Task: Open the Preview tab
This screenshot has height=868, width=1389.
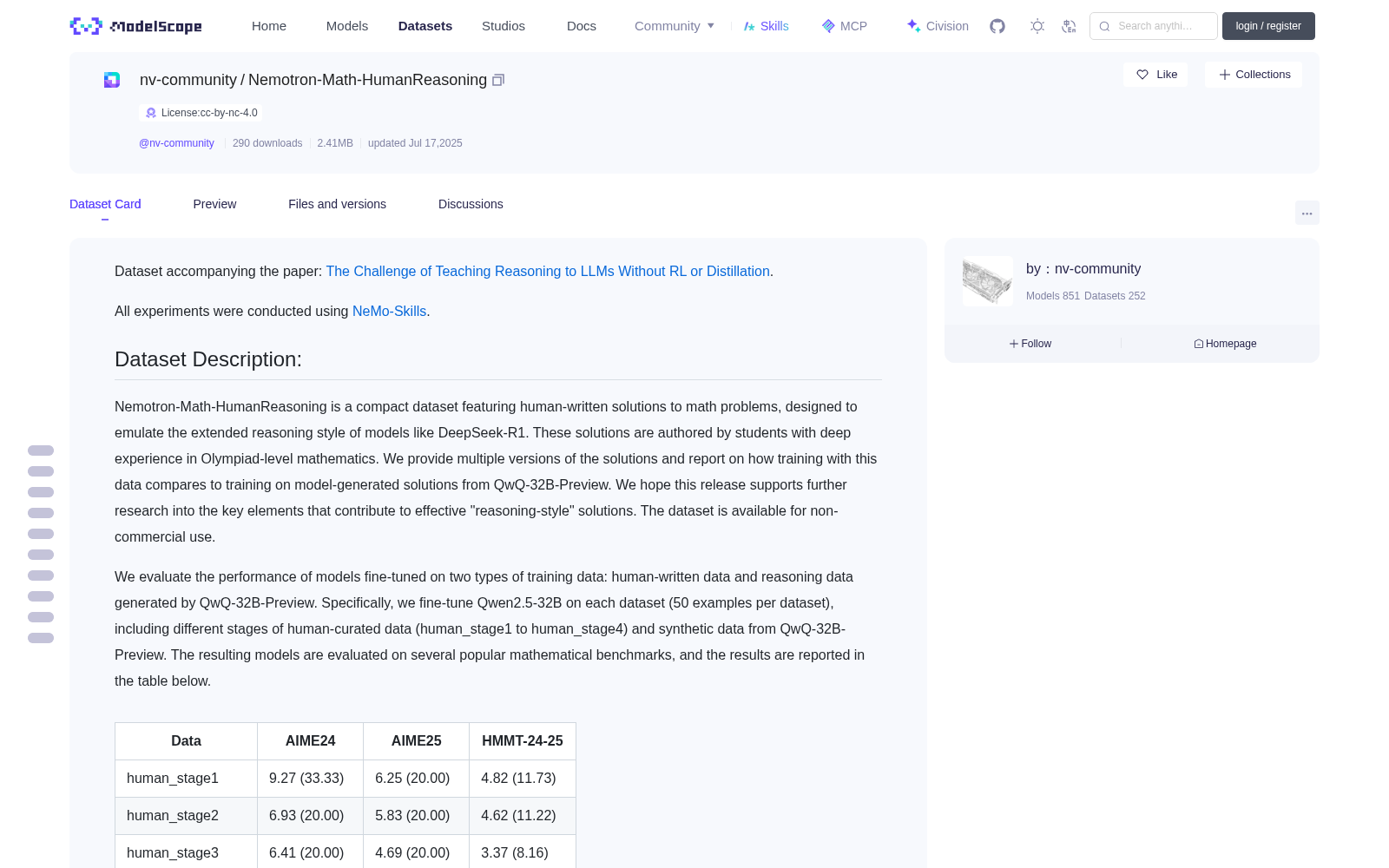Action: (214, 204)
